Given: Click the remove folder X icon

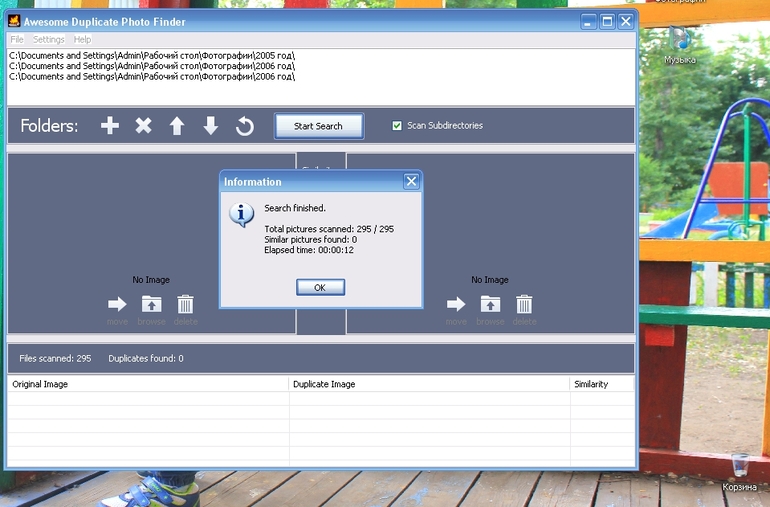Looking at the screenshot, I should [144, 126].
